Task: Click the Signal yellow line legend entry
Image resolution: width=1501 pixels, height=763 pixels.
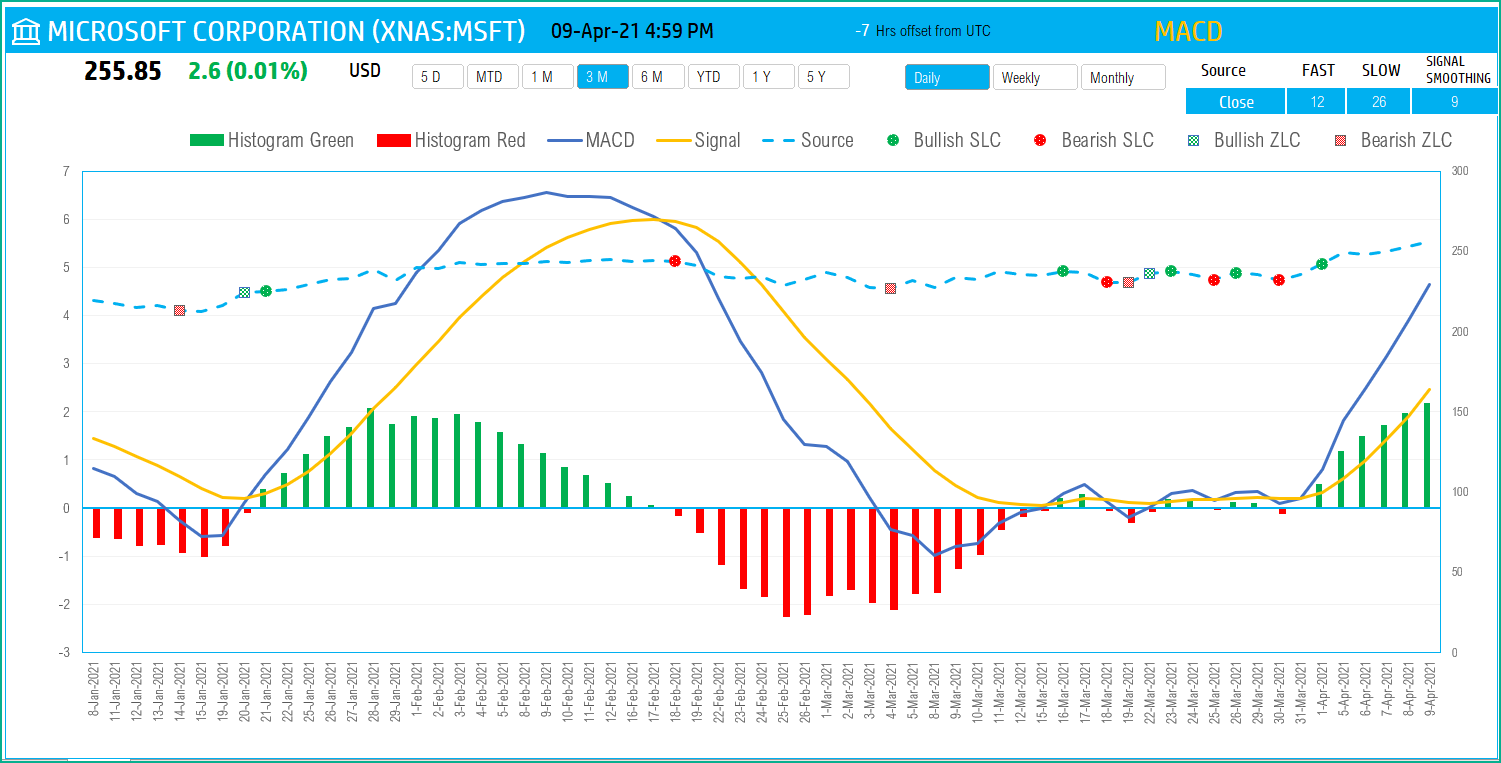Action: (x=698, y=140)
